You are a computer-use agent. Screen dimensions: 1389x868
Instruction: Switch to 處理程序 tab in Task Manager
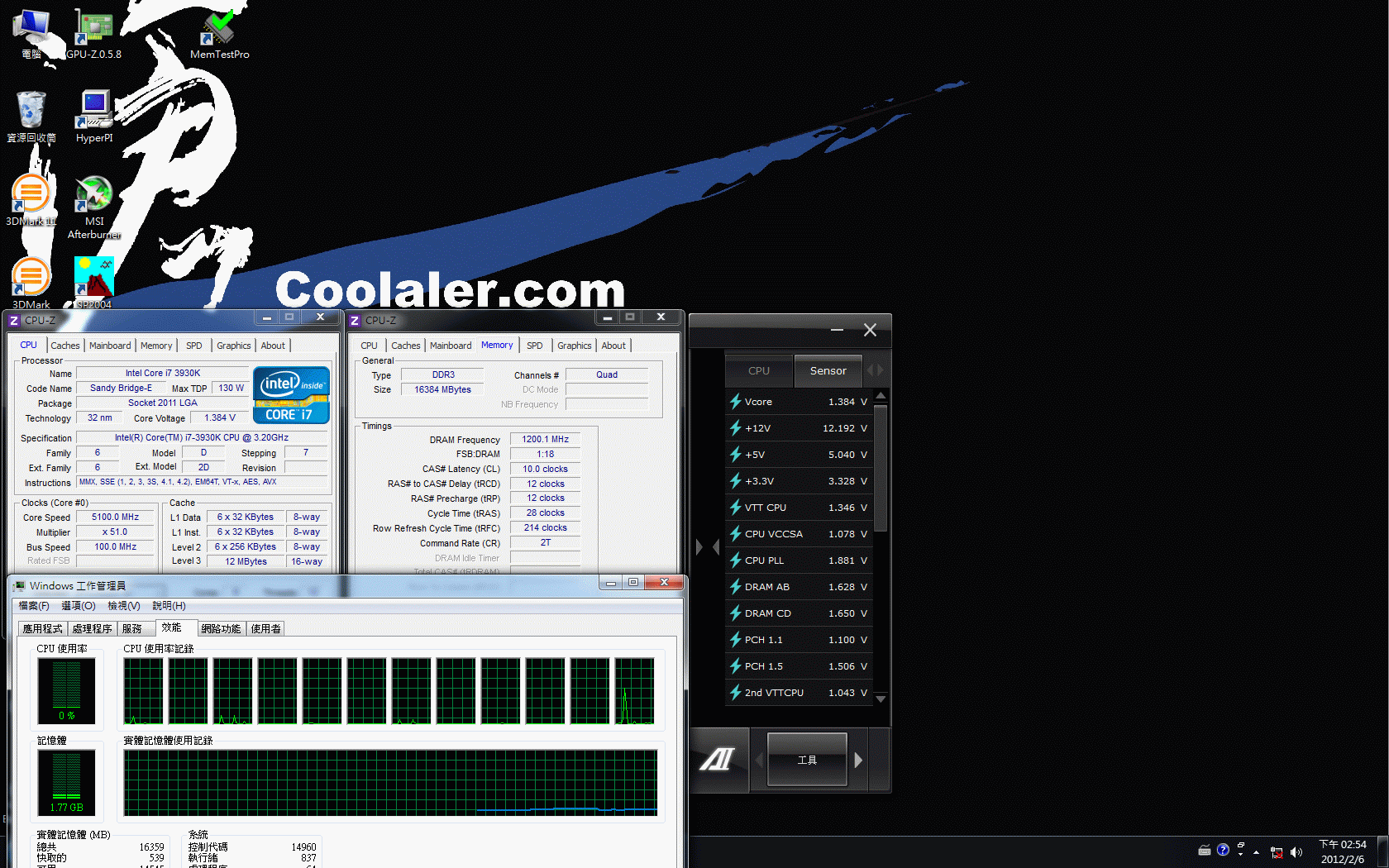(92, 629)
